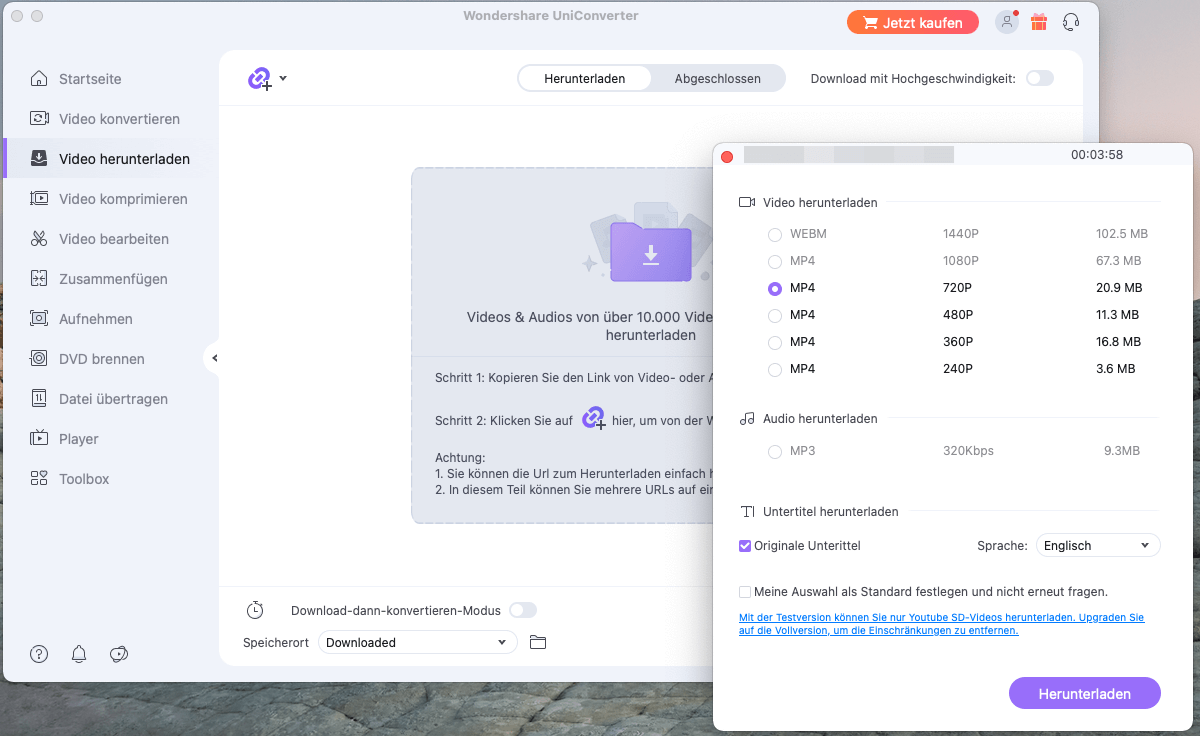Click the 320Kbps bitrate text

click(x=968, y=451)
